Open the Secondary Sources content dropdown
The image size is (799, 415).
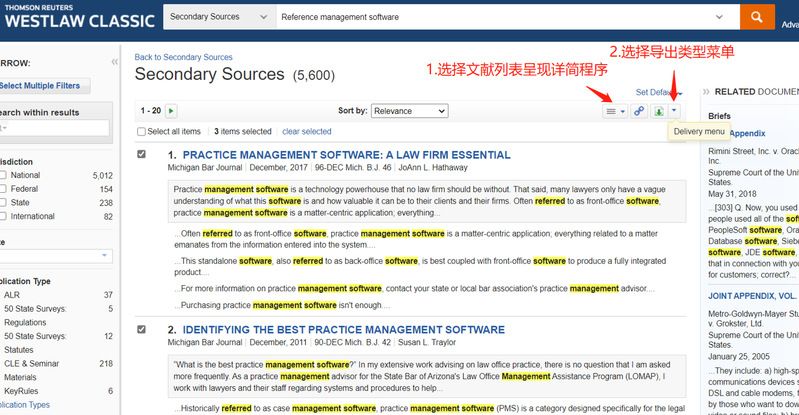pyautogui.click(x=216, y=17)
